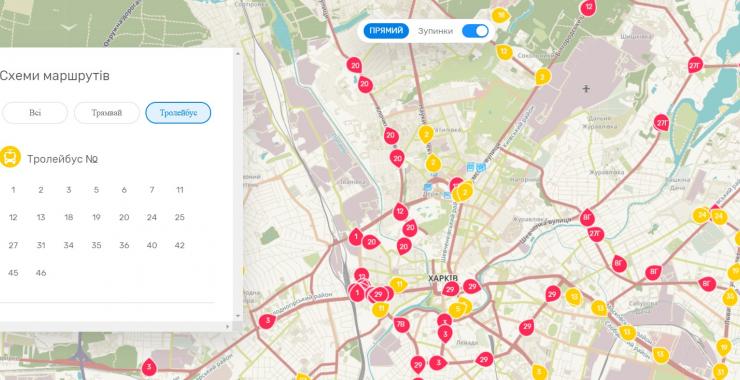The image size is (740, 380).
Task: Select route number 27
Action: coord(13,245)
